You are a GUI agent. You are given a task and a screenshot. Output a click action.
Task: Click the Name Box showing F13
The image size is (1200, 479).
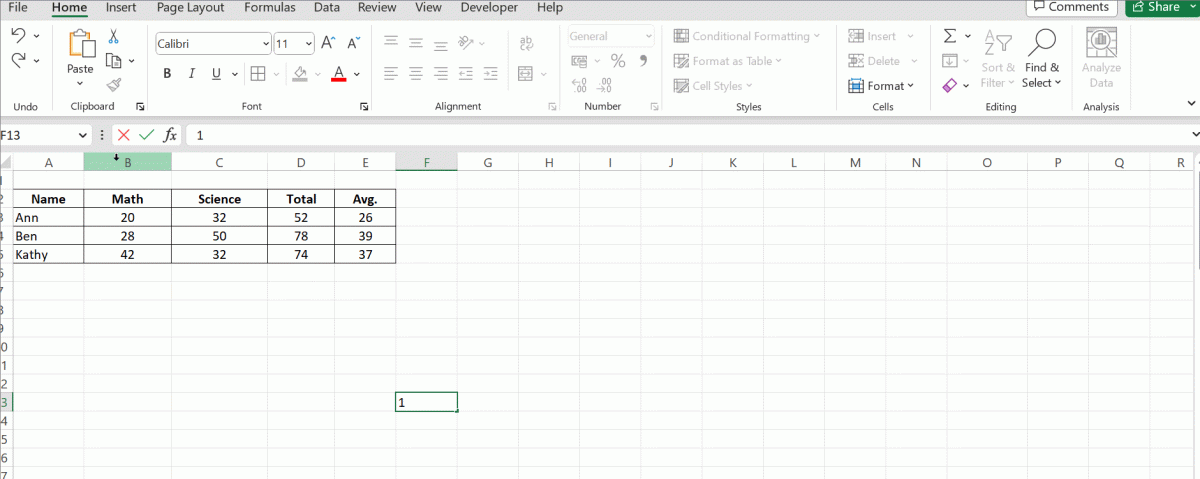[x=38, y=135]
